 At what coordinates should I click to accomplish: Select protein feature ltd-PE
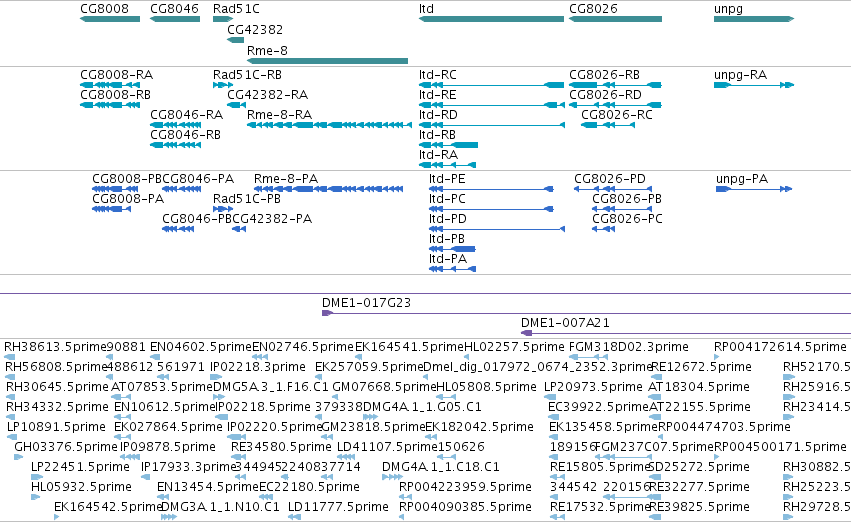(x=491, y=189)
